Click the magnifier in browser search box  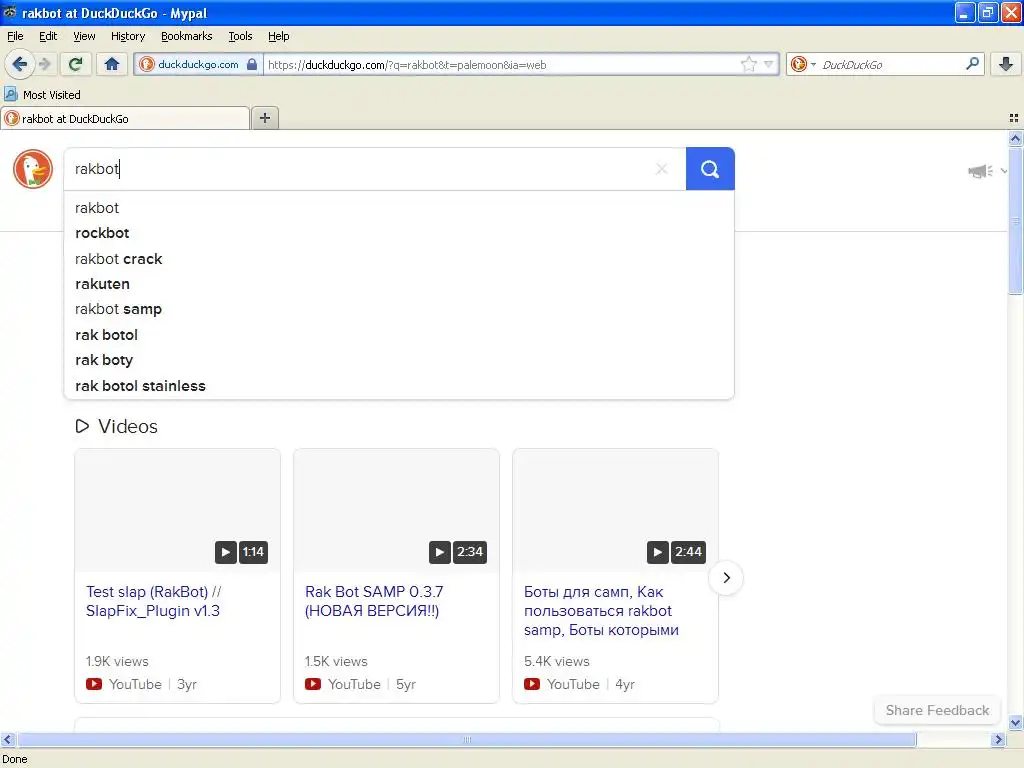tap(972, 63)
